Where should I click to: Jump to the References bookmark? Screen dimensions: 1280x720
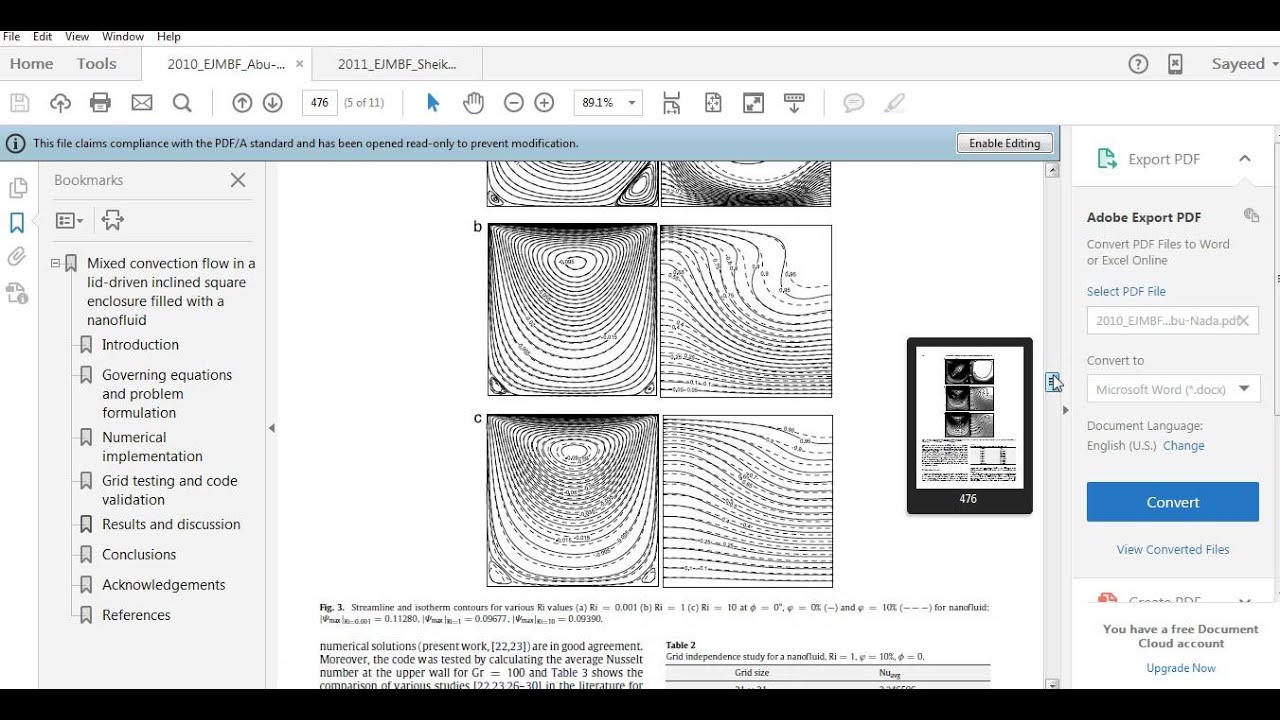136,615
